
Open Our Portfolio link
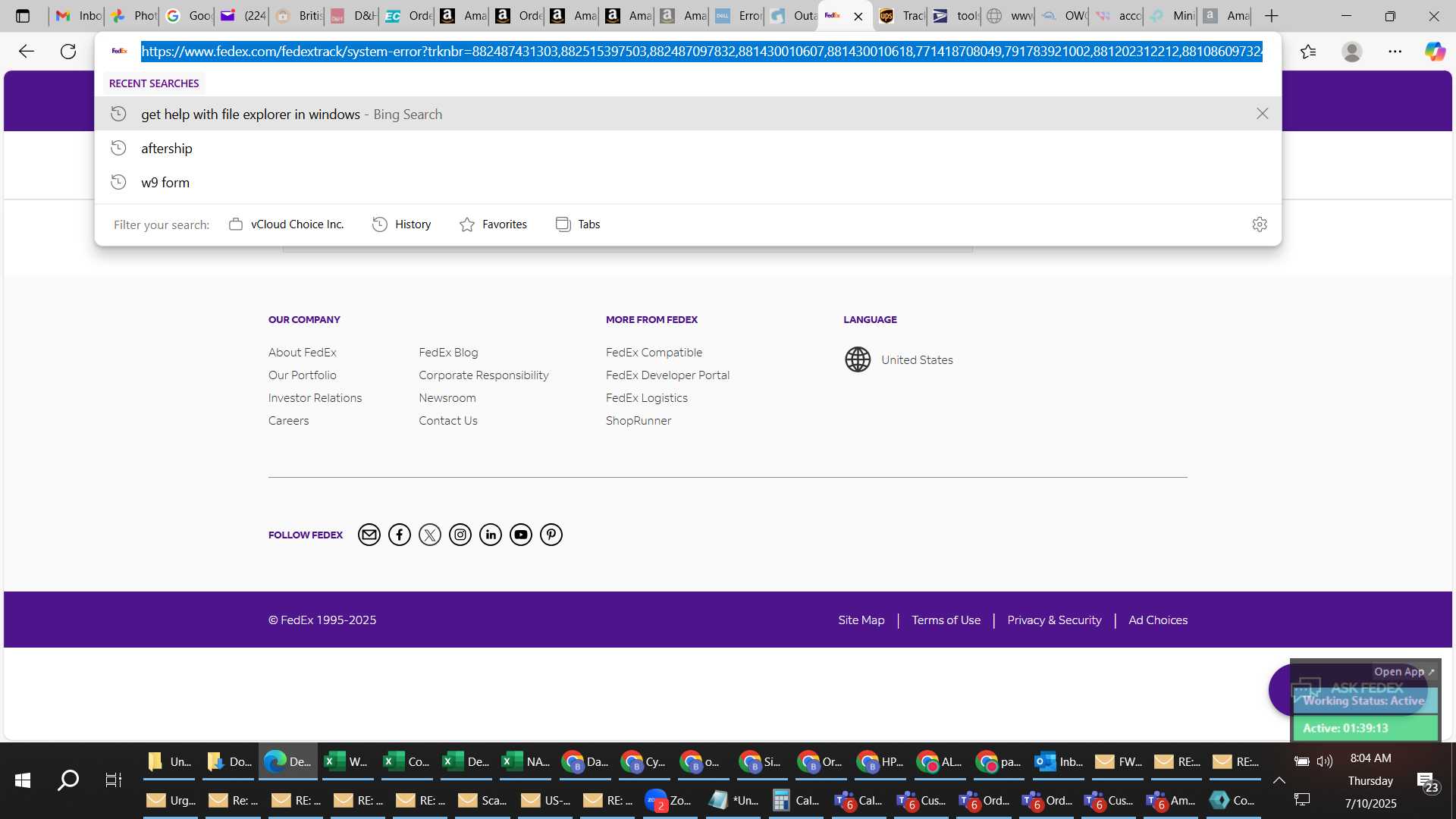pyautogui.click(x=302, y=375)
